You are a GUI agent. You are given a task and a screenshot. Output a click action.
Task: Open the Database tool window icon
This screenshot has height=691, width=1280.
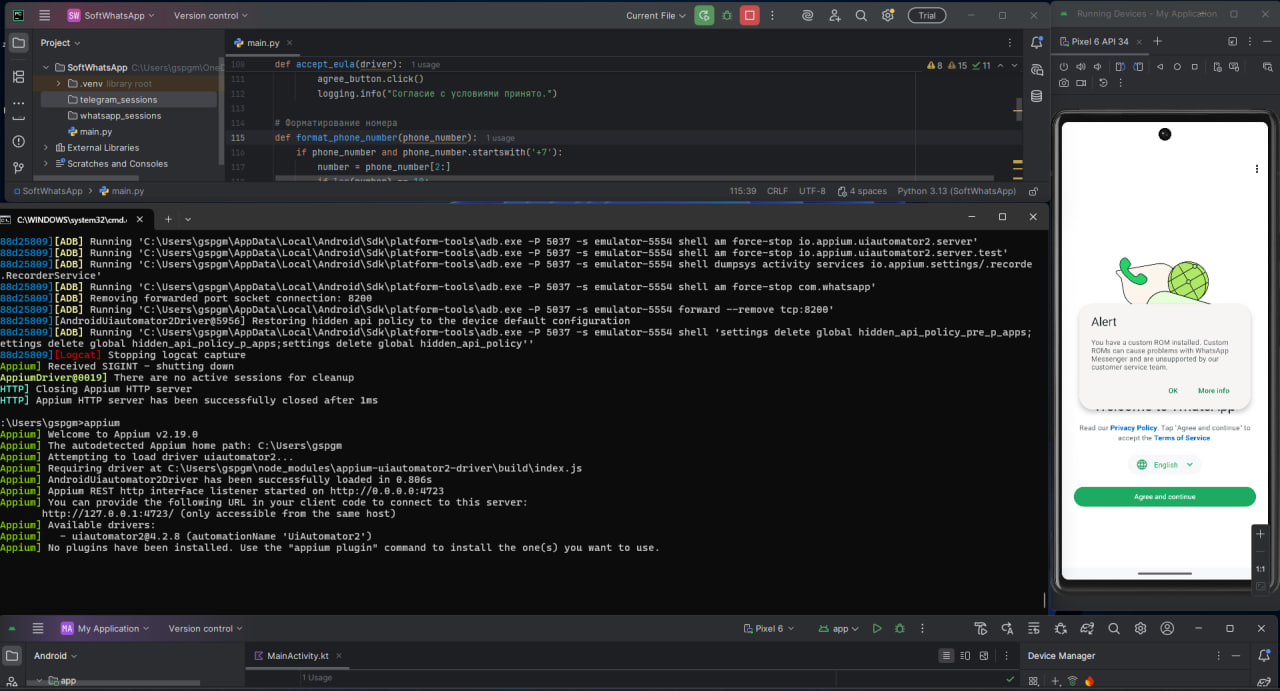(1036, 97)
